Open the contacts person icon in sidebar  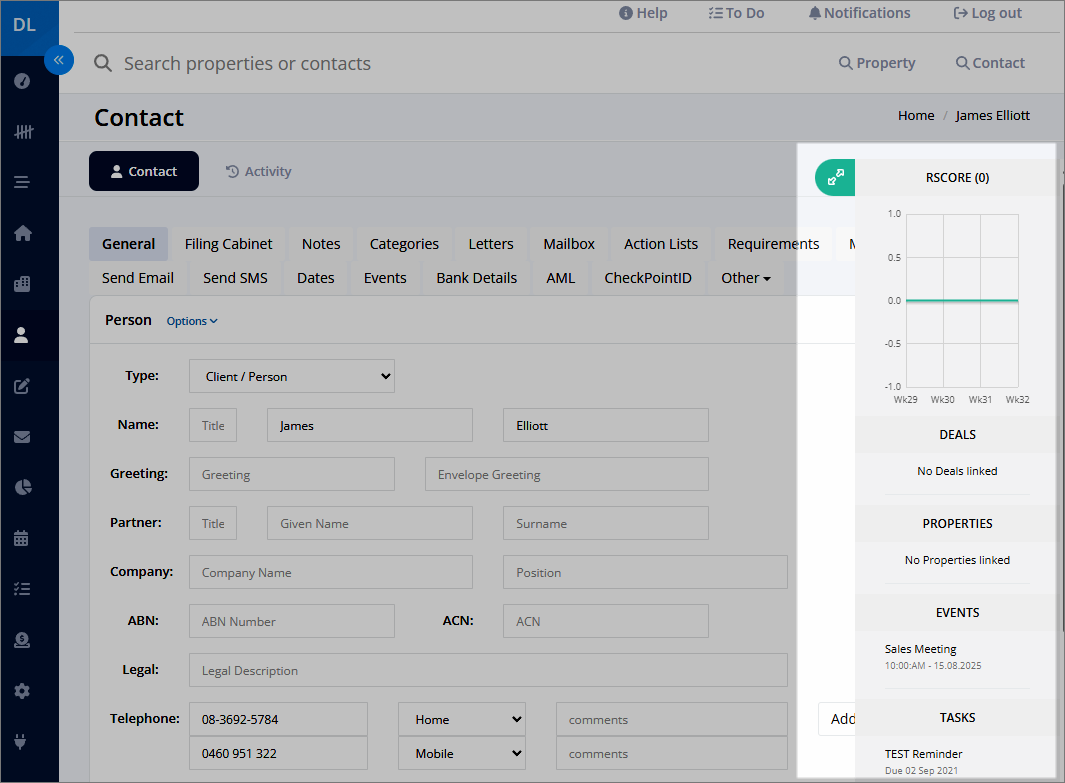(22, 335)
